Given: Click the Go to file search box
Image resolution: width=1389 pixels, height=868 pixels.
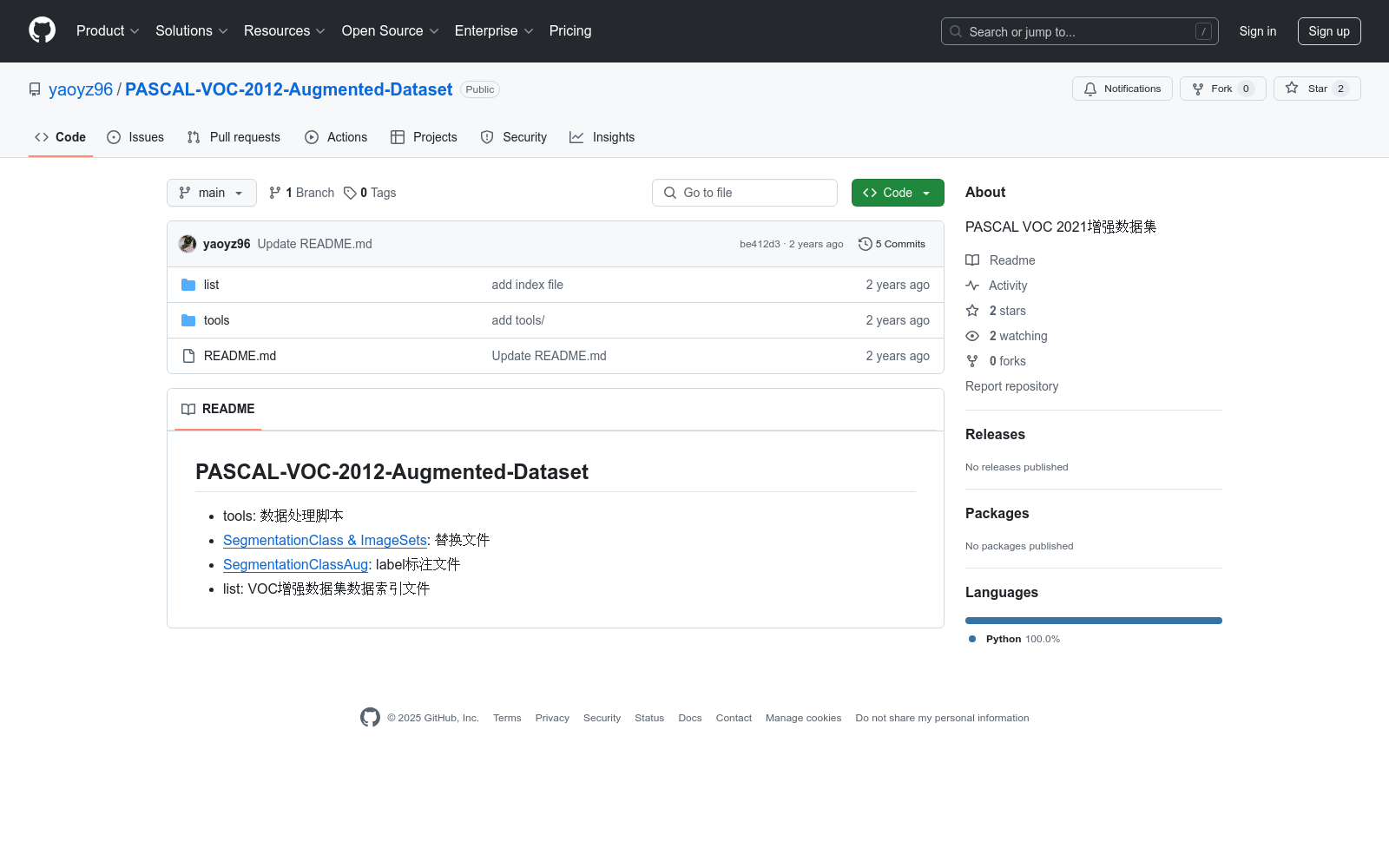Looking at the screenshot, I should [745, 193].
